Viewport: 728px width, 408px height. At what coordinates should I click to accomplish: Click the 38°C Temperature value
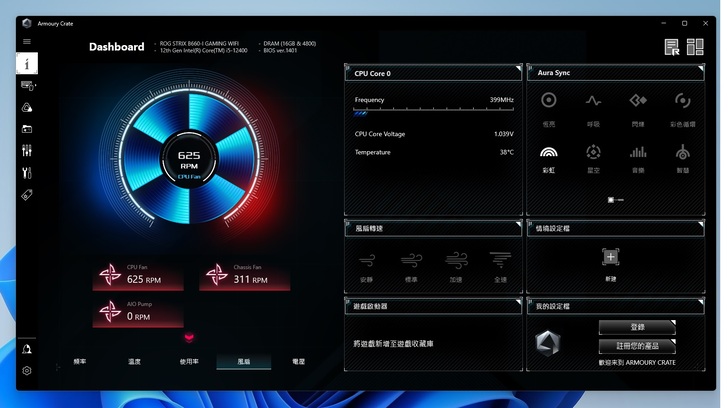[x=507, y=152]
